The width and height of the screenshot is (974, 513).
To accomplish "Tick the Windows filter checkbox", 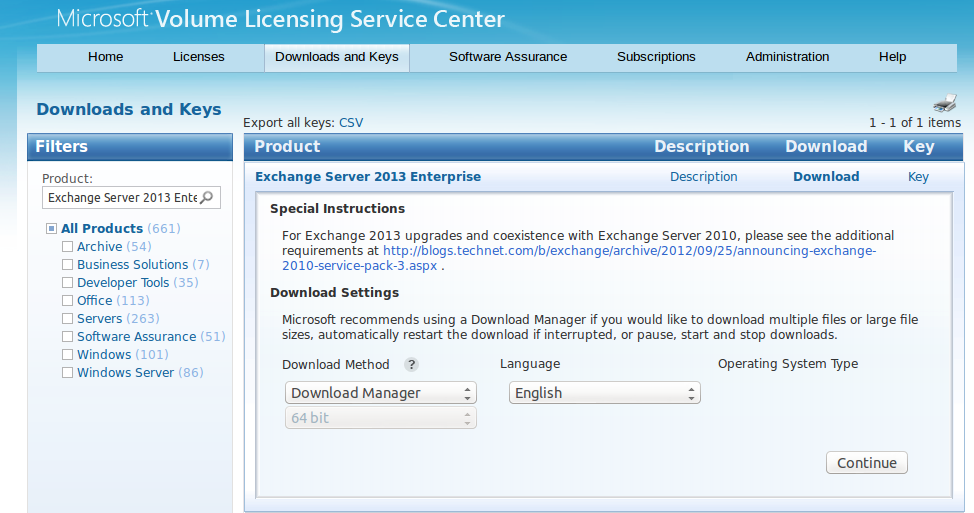I will 67,355.
